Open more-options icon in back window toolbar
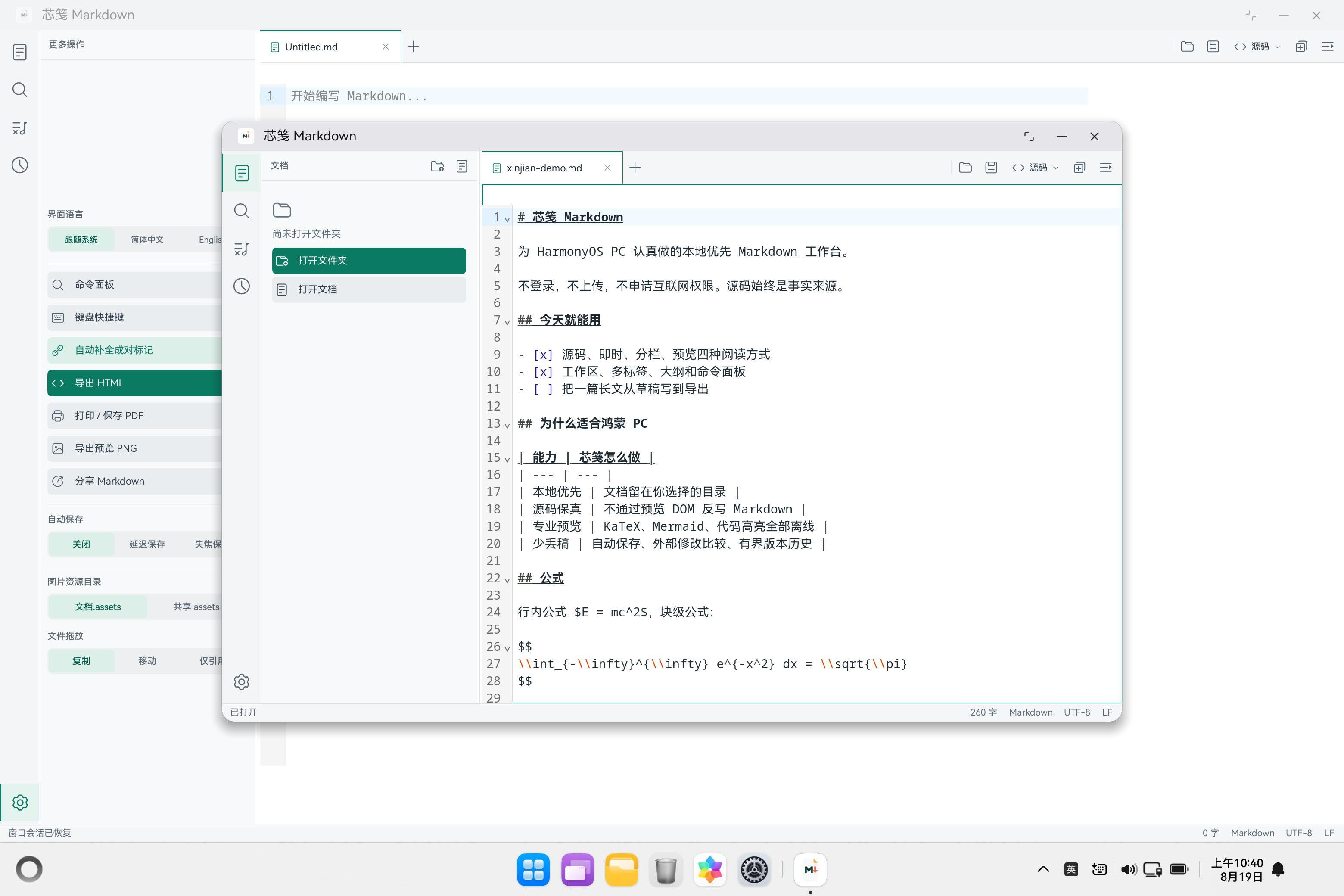 [x=1328, y=46]
